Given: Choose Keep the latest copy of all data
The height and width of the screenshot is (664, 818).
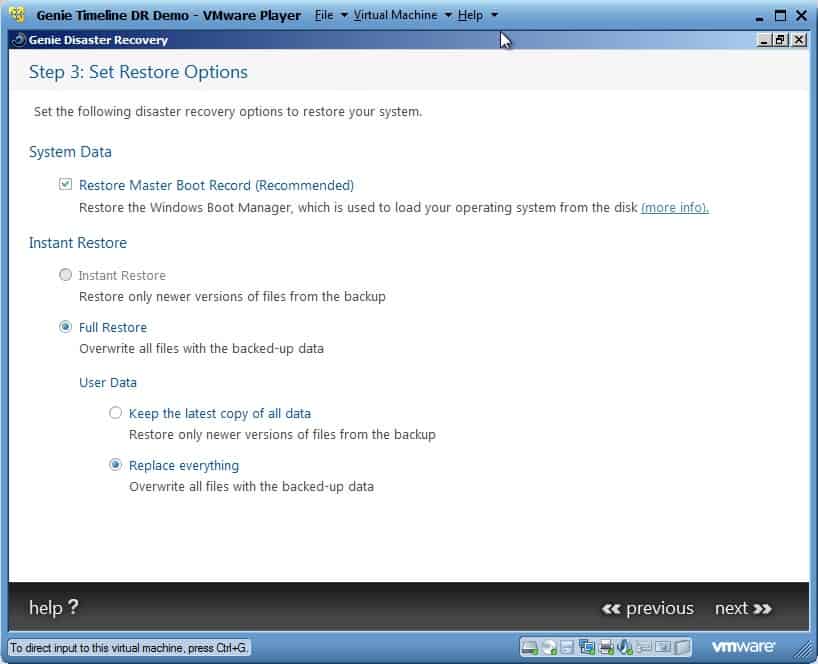Looking at the screenshot, I should tap(115, 413).
